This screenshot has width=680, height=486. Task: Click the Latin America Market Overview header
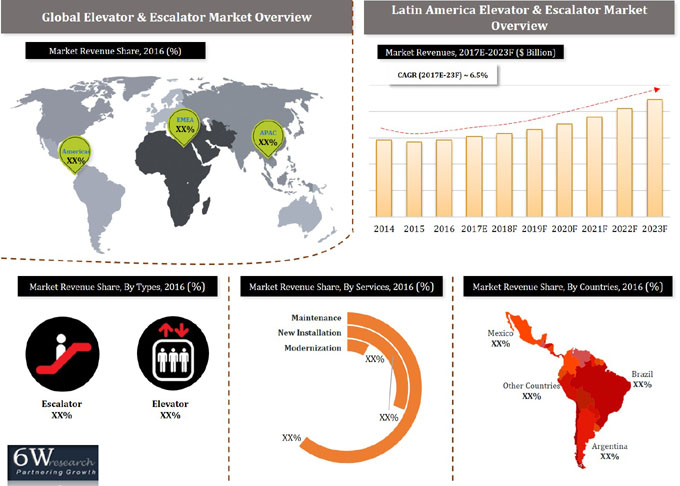coord(520,17)
